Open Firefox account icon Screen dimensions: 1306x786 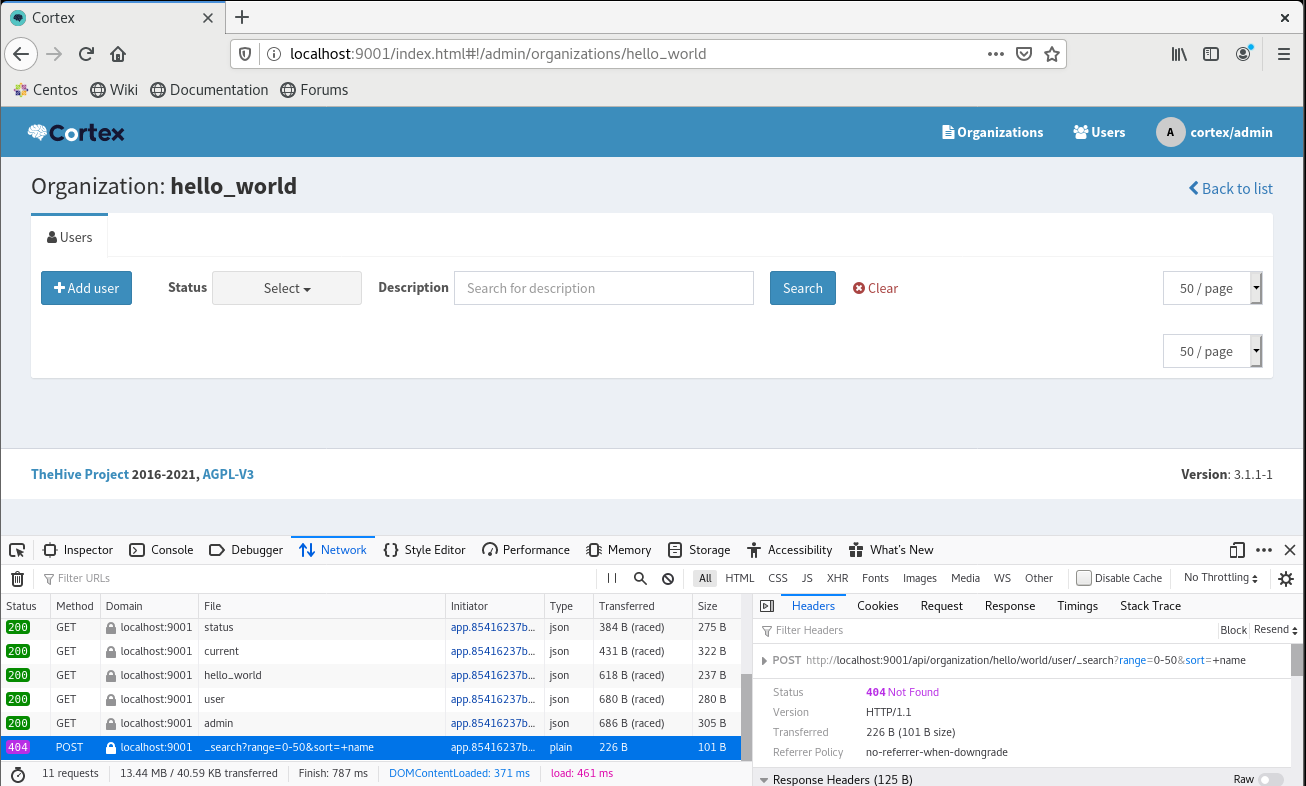click(1243, 54)
